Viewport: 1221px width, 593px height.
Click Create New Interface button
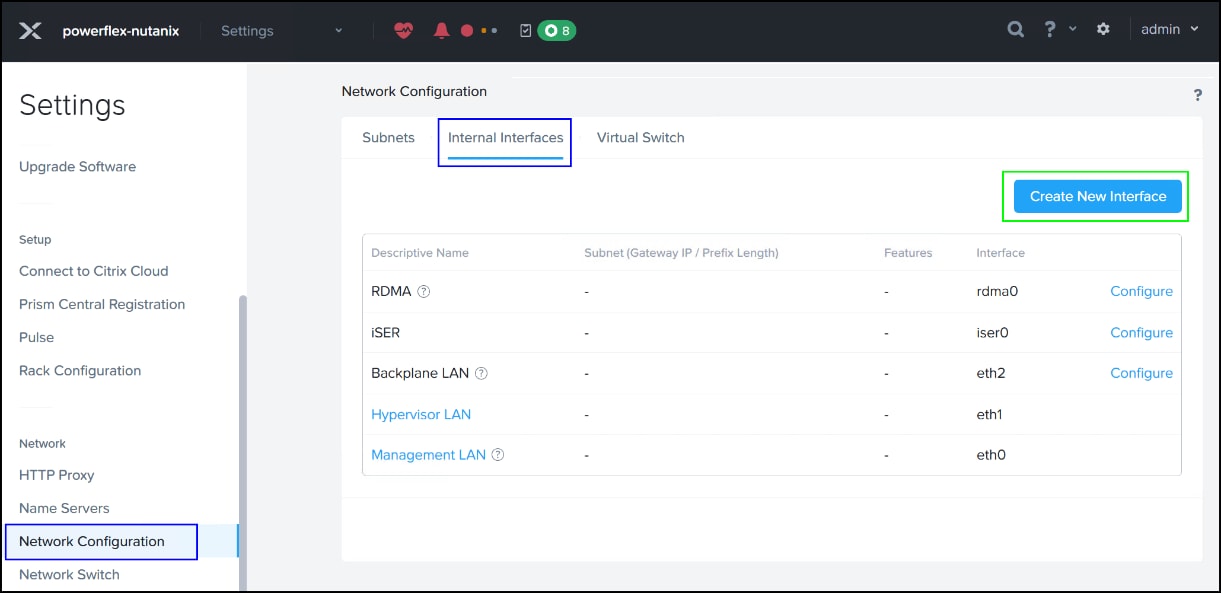[1098, 196]
